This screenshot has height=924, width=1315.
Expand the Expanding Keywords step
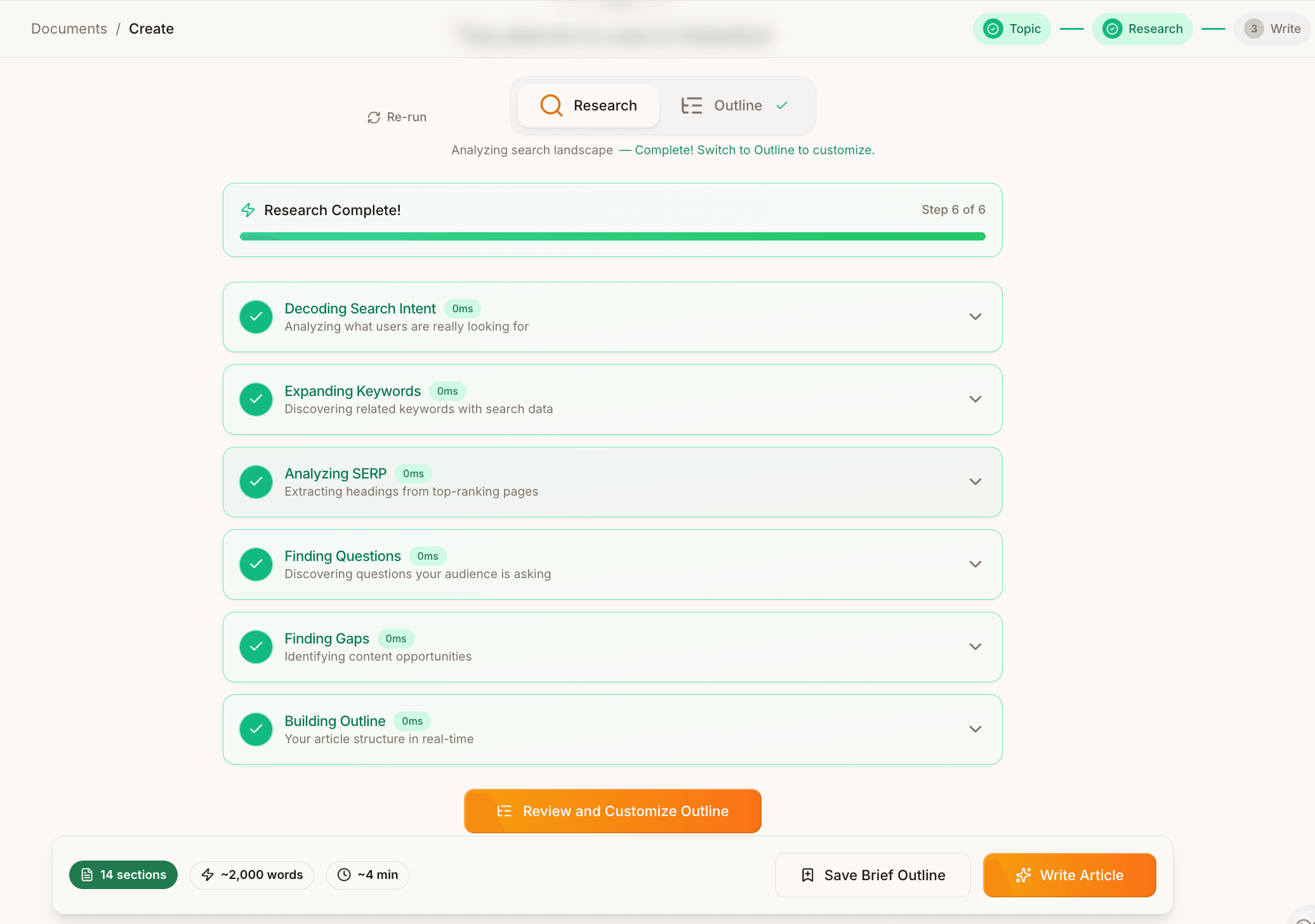click(975, 399)
